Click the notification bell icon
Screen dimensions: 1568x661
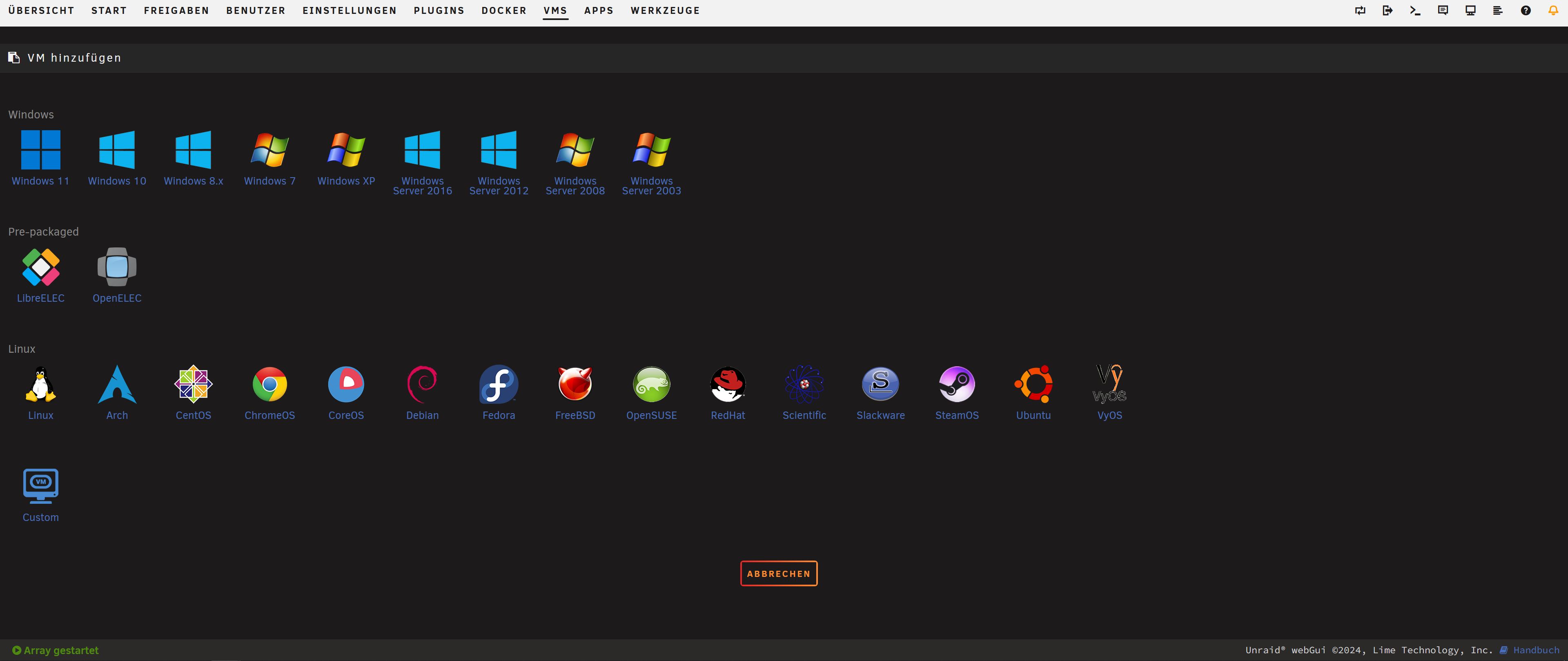(x=1553, y=10)
